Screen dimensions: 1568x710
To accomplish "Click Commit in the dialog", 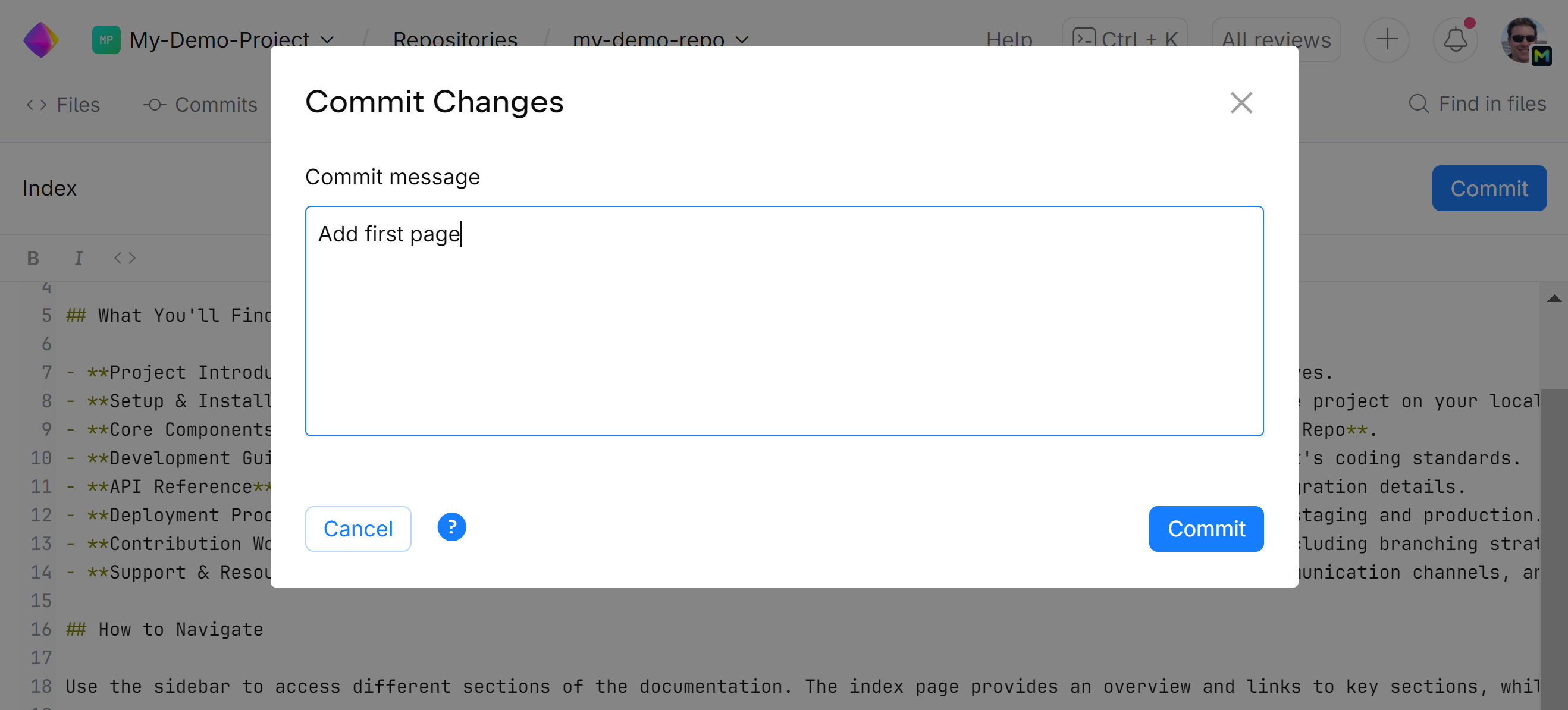I will (1206, 528).
